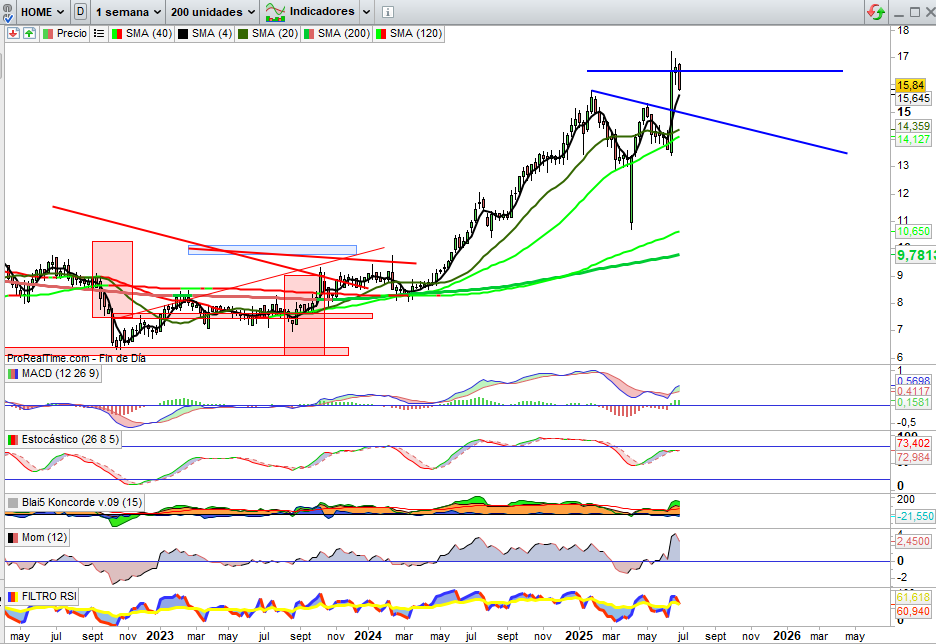936x644 pixels.
Task: Click the 10,650 green axis value
Action: [x=913, y=232]
